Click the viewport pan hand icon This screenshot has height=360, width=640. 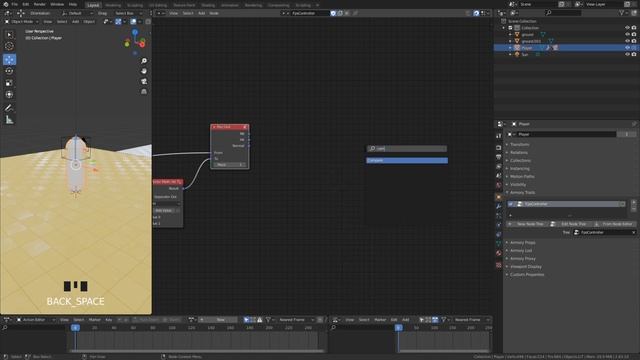(144, 71)
